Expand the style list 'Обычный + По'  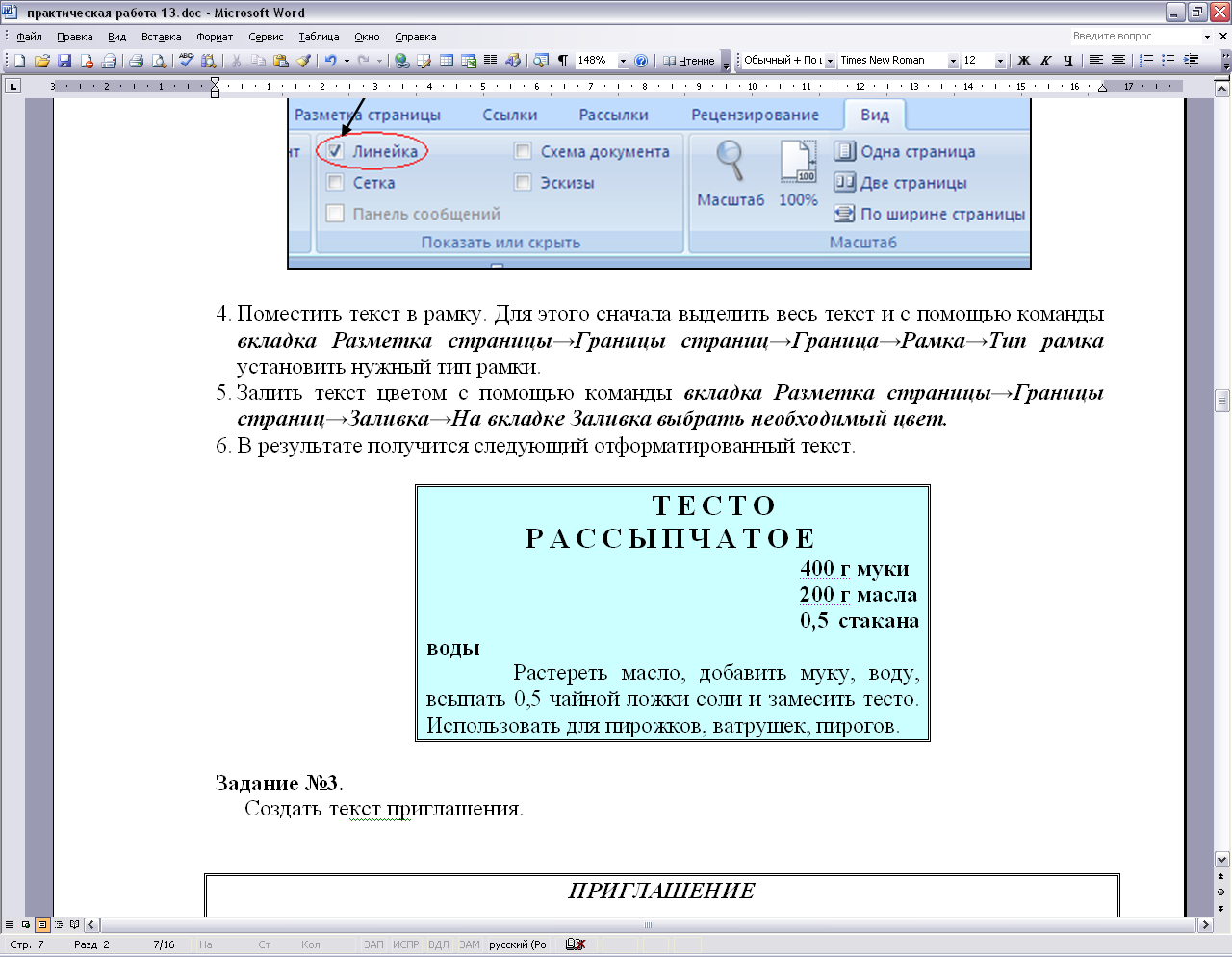pyautogui.click(x=830, y=61)
